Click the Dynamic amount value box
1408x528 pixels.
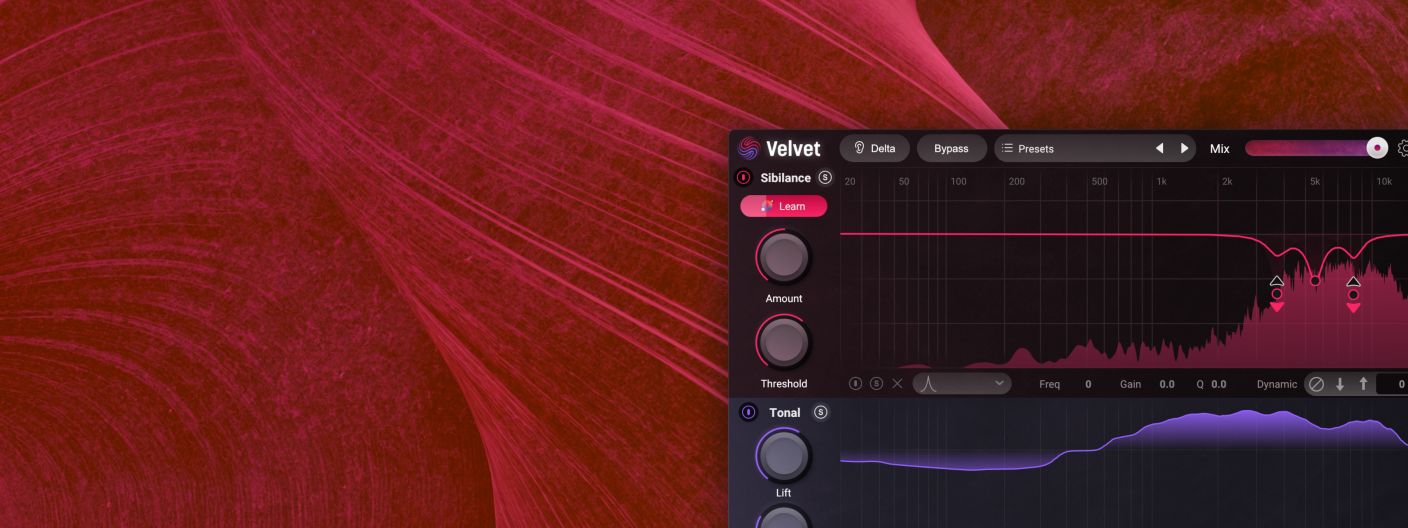tap(1393, 384)
